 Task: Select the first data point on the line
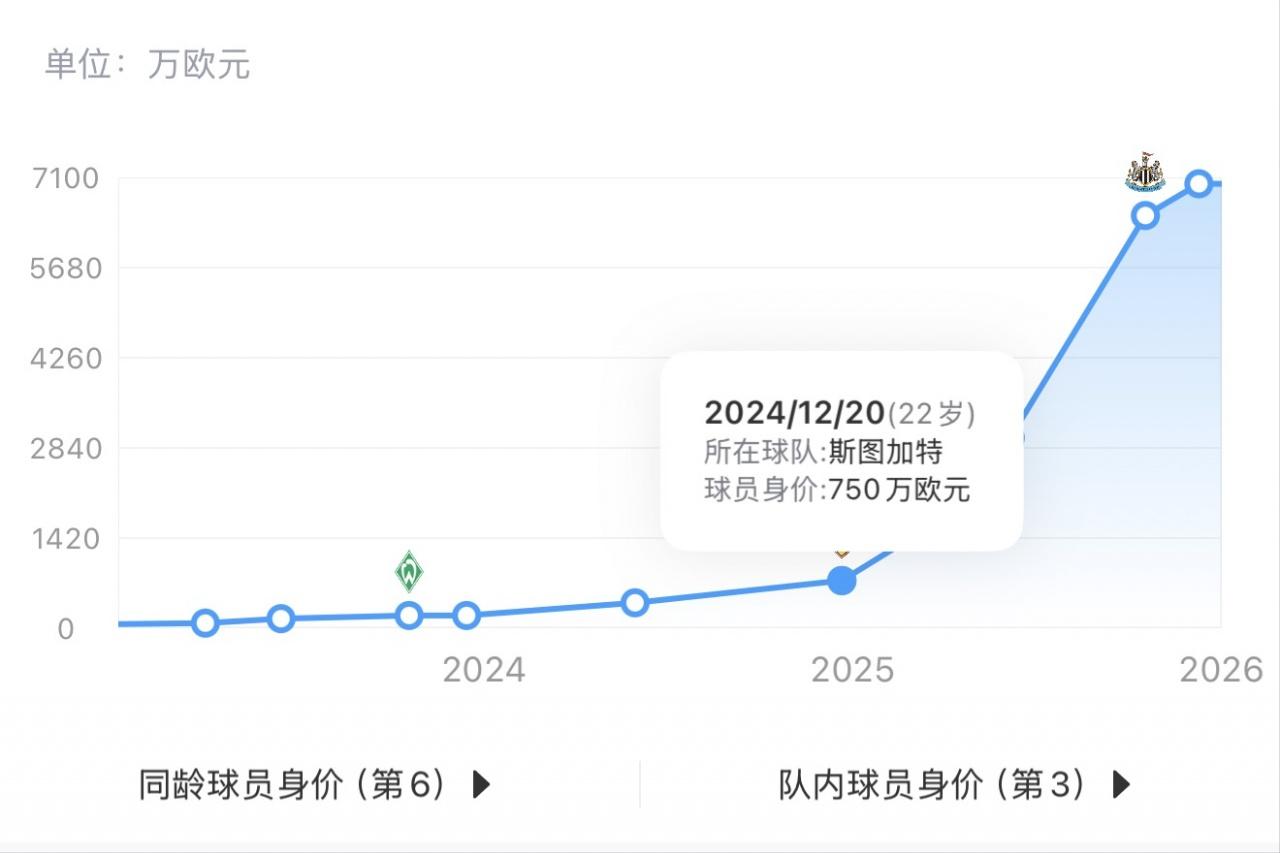pos(205,623)
